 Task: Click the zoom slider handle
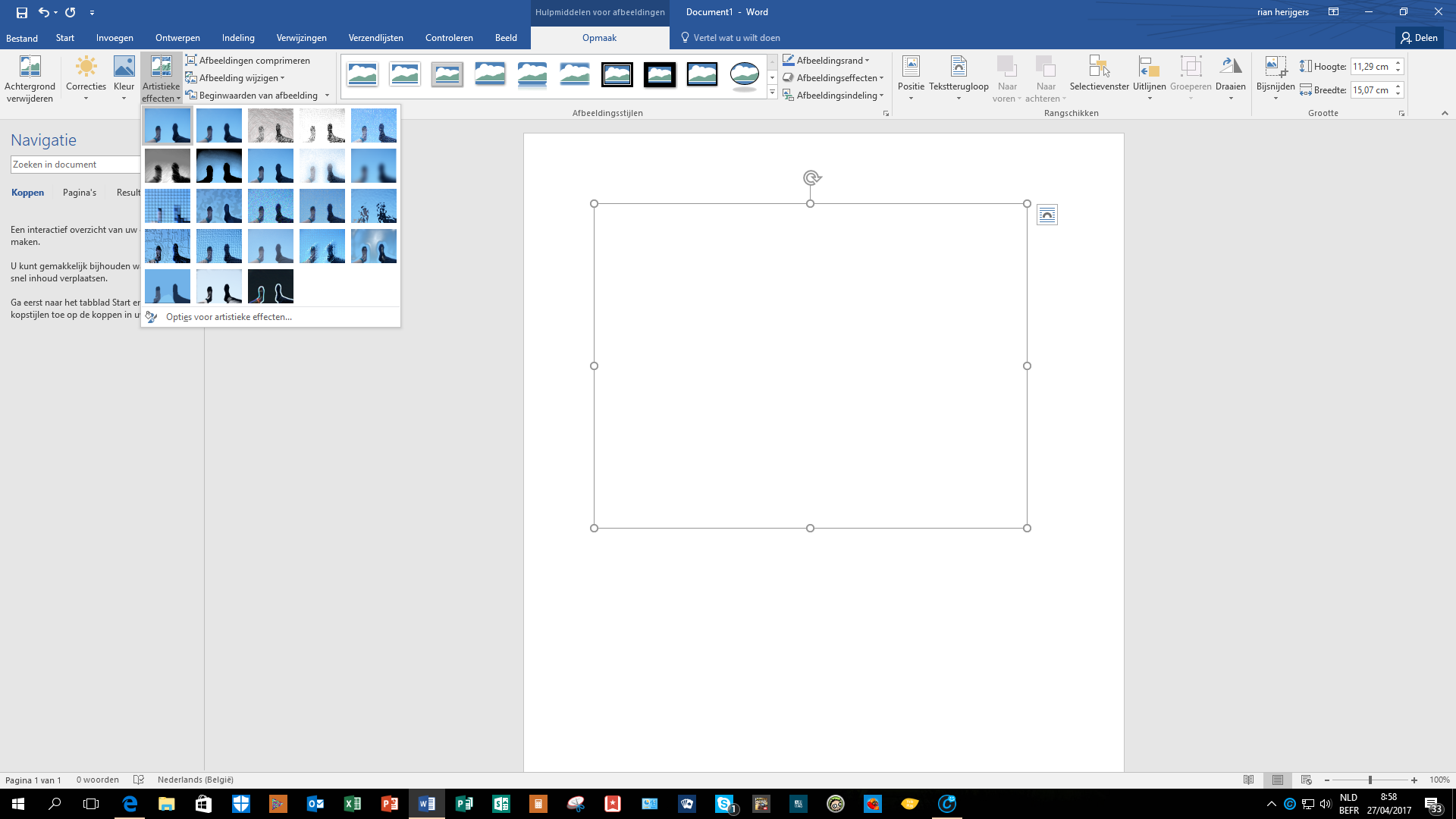(x=1370, y=780)
